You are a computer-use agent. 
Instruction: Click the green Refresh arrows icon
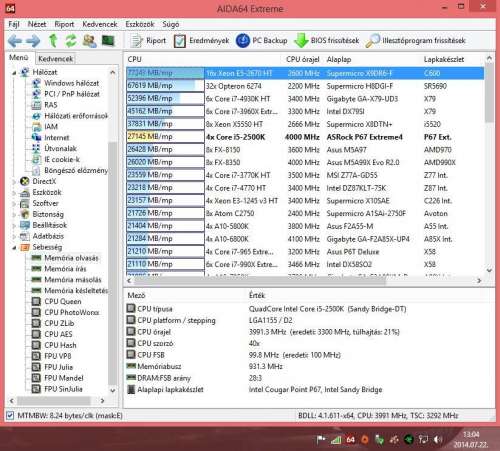(x=71, y=41)
